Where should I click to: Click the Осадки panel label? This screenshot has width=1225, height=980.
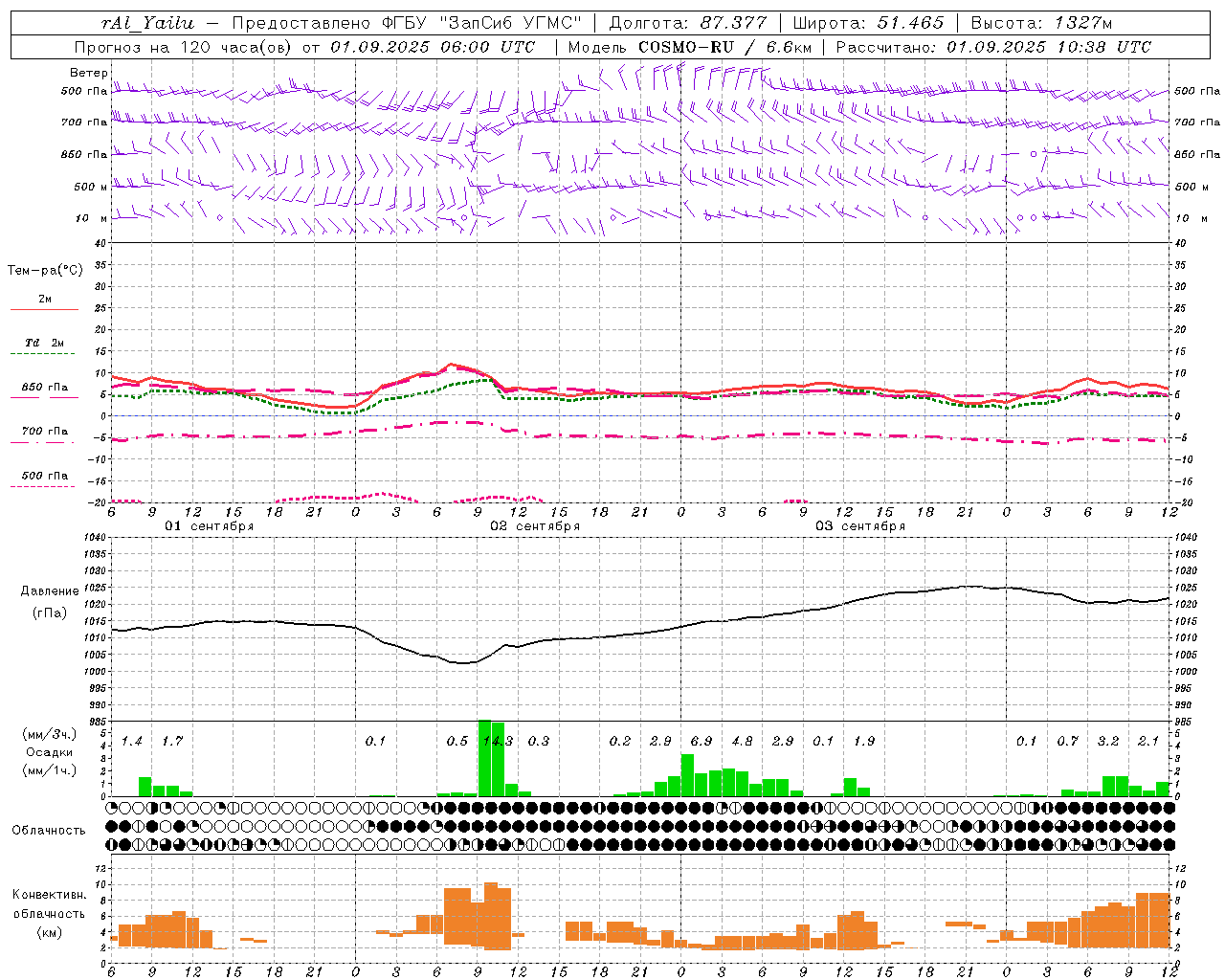coord(49,752)
